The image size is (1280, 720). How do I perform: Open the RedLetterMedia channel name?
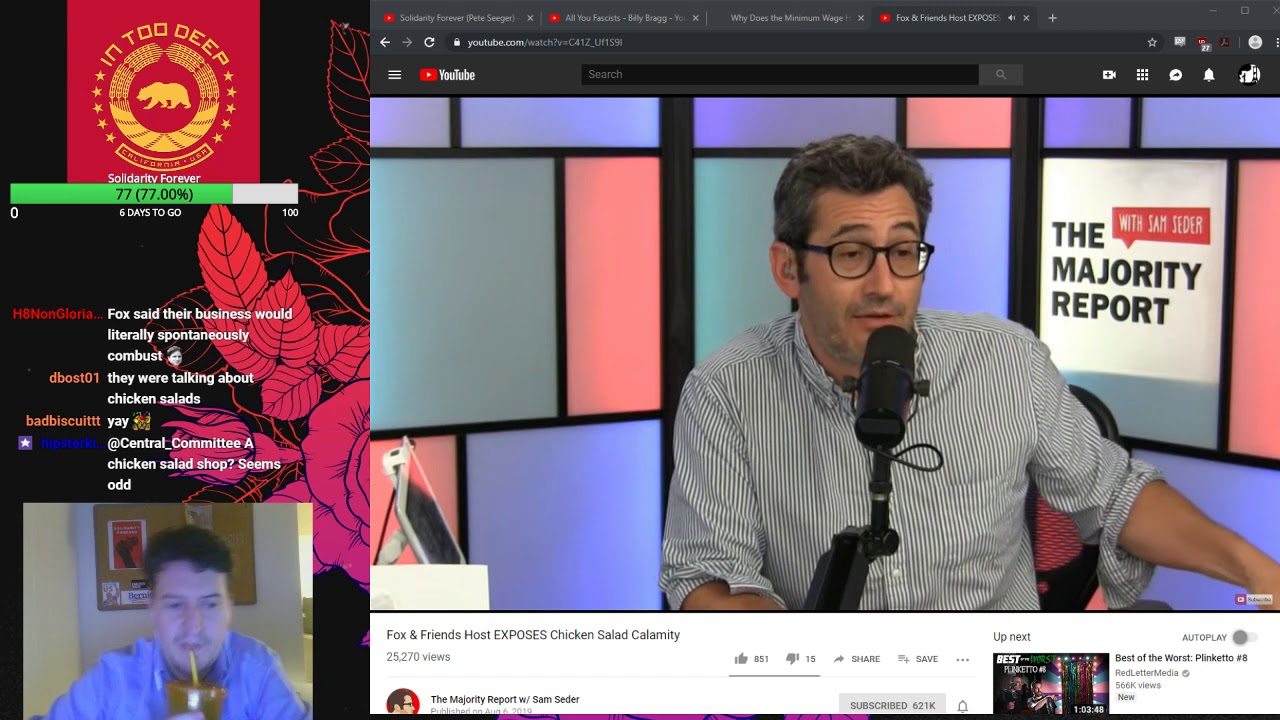(x=1147, y=673)
